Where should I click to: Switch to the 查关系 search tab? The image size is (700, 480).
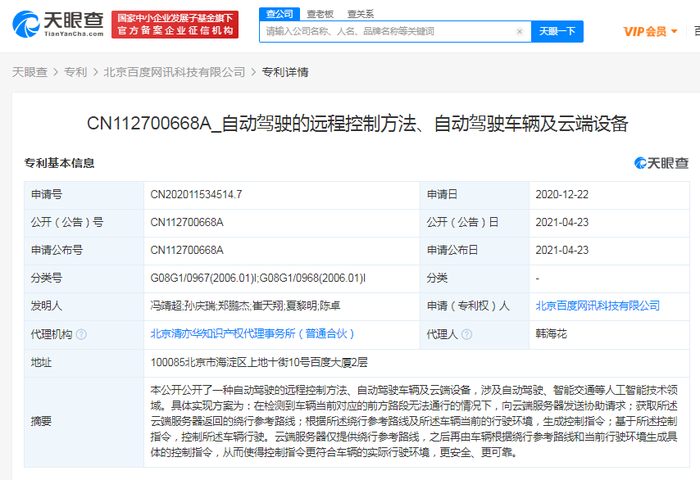click(x=360, y=14)
